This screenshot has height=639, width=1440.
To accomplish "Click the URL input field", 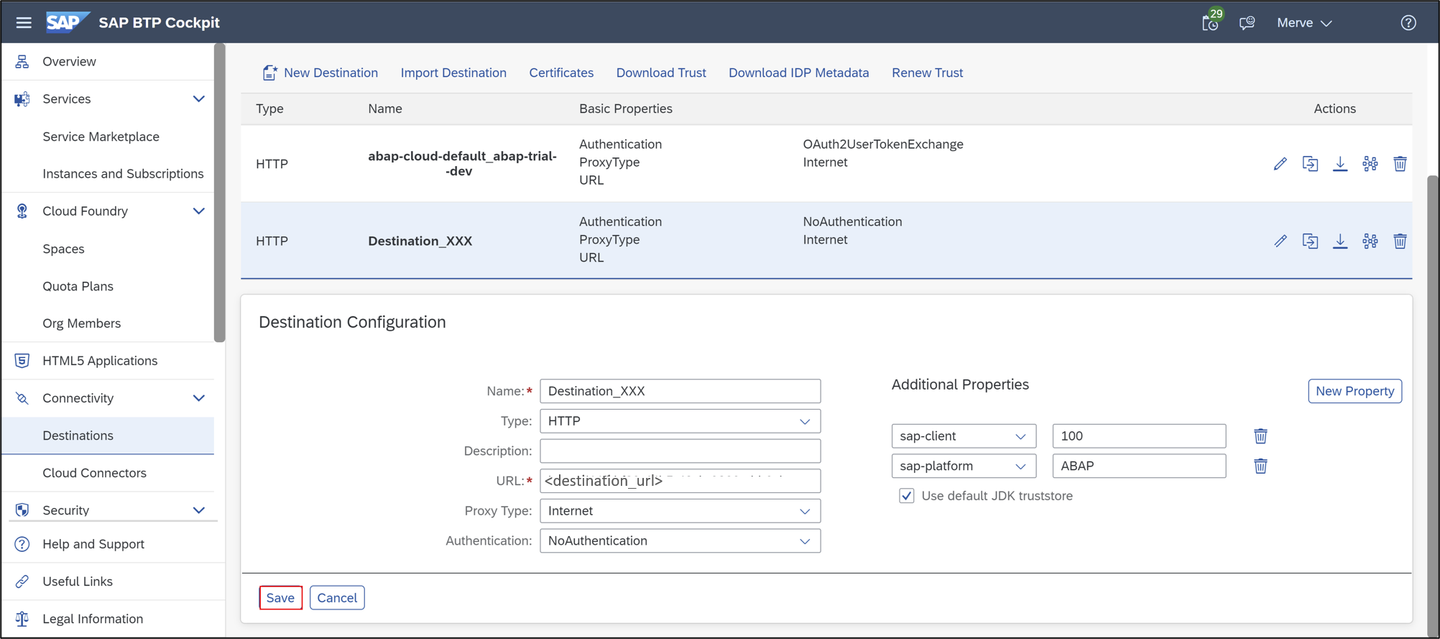I will (680, 481).
